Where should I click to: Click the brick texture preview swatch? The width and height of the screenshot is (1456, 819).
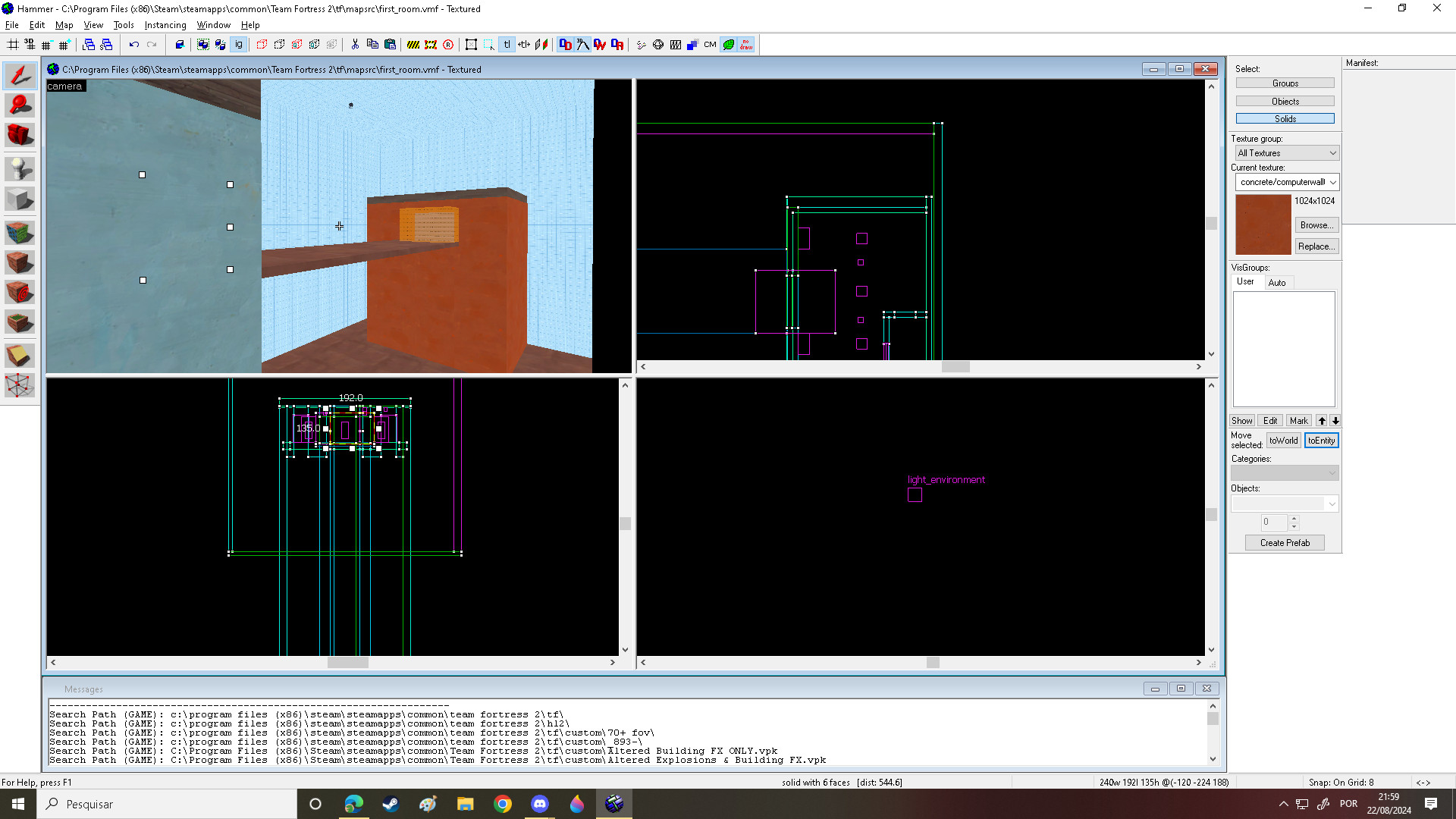click(x=1263, y=224)
